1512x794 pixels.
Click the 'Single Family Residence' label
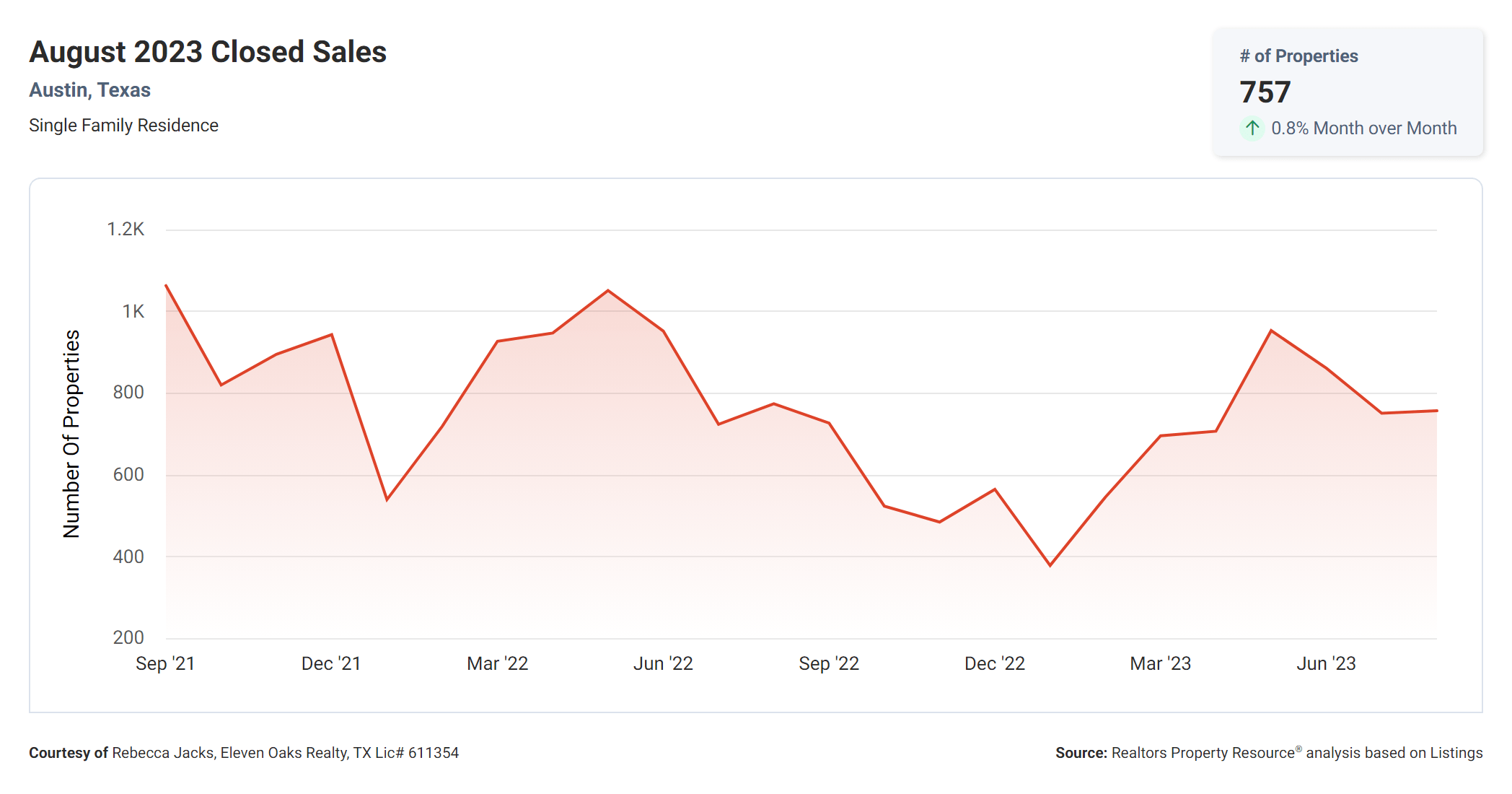tap(123, 126)
